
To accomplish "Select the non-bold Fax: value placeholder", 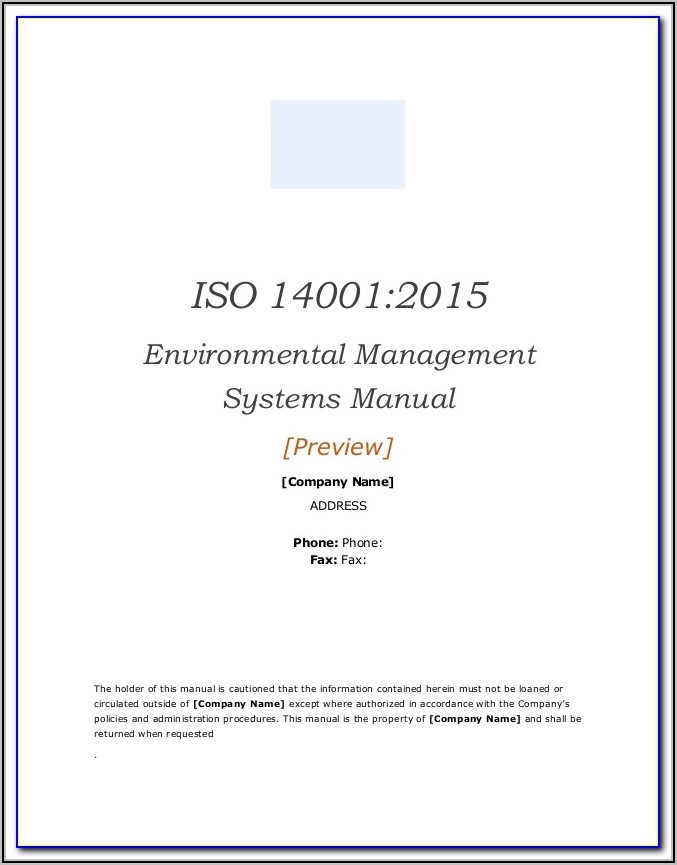I will (x=354, y=560).
